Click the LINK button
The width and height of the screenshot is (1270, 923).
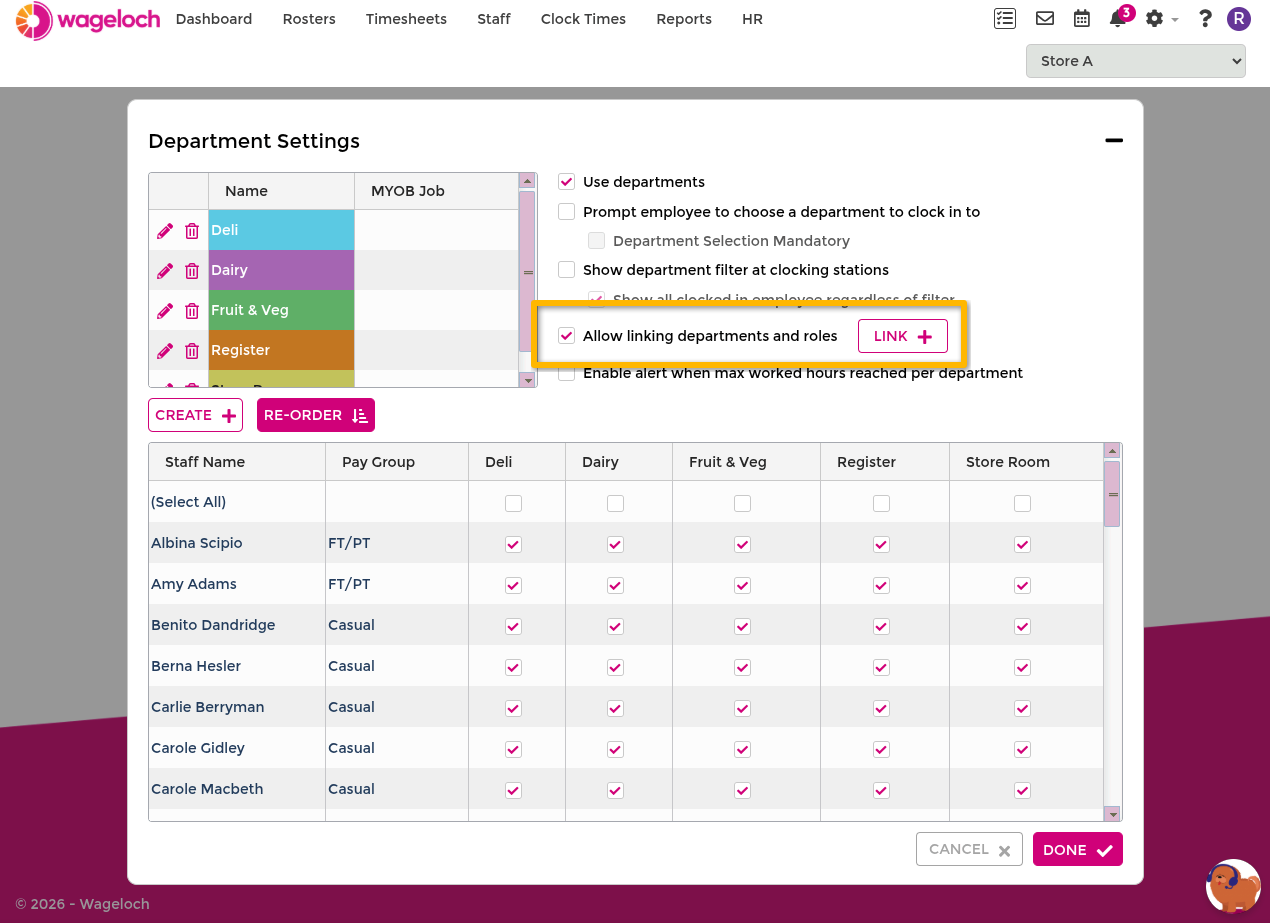point(902,337)
